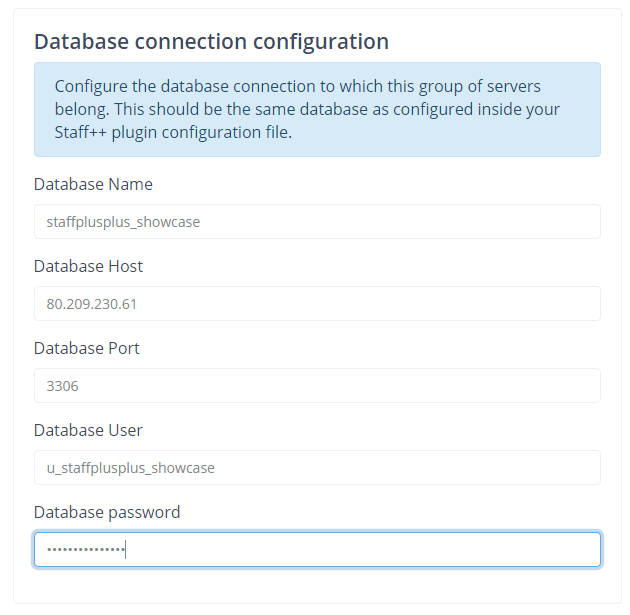630x615 pixels.
Task: Focus the Database password field
Action: tap(317, 549)
